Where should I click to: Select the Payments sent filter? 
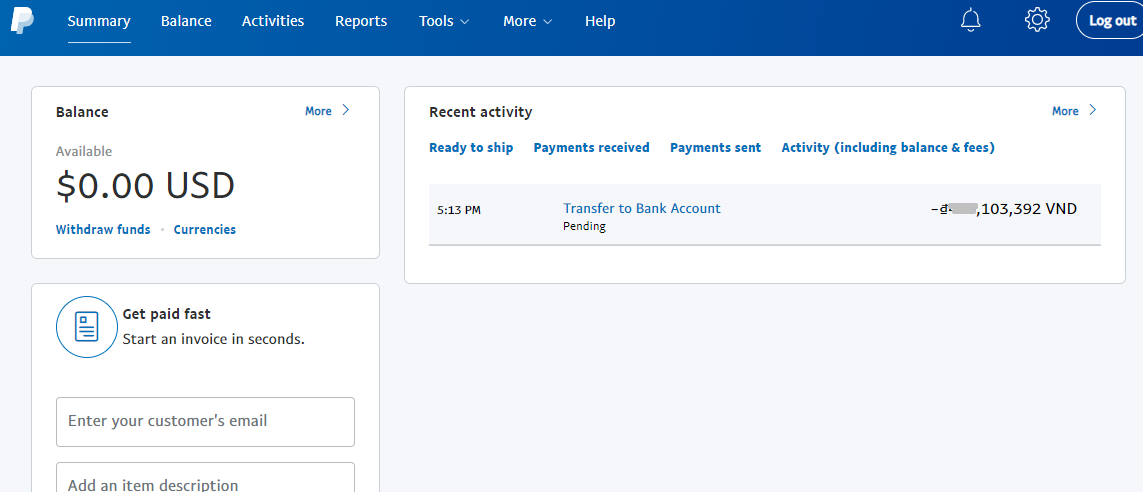715,148
